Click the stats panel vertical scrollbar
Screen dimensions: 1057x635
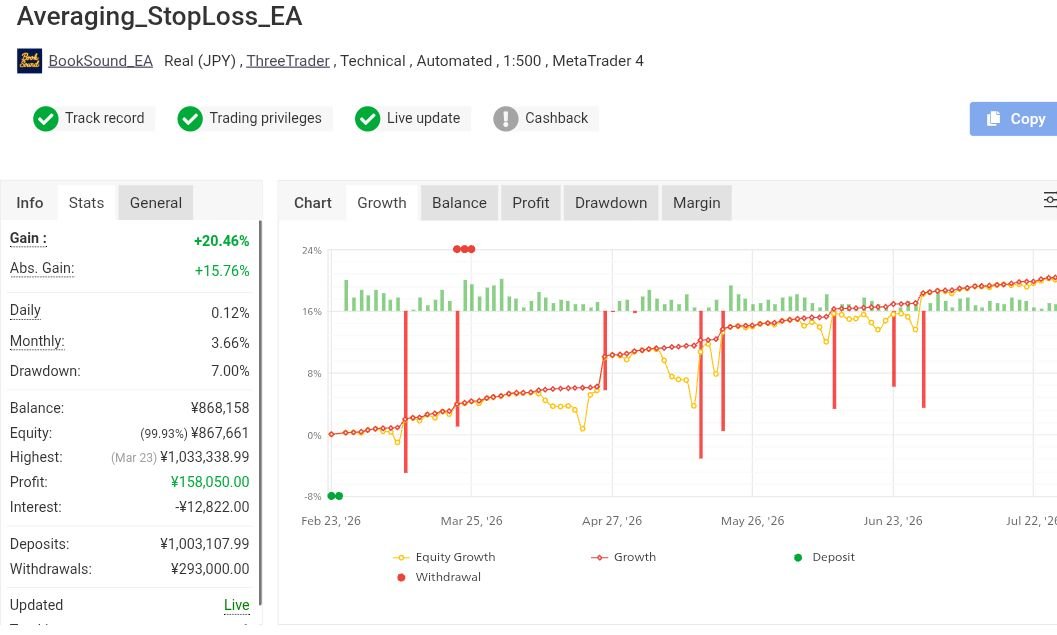260,413
